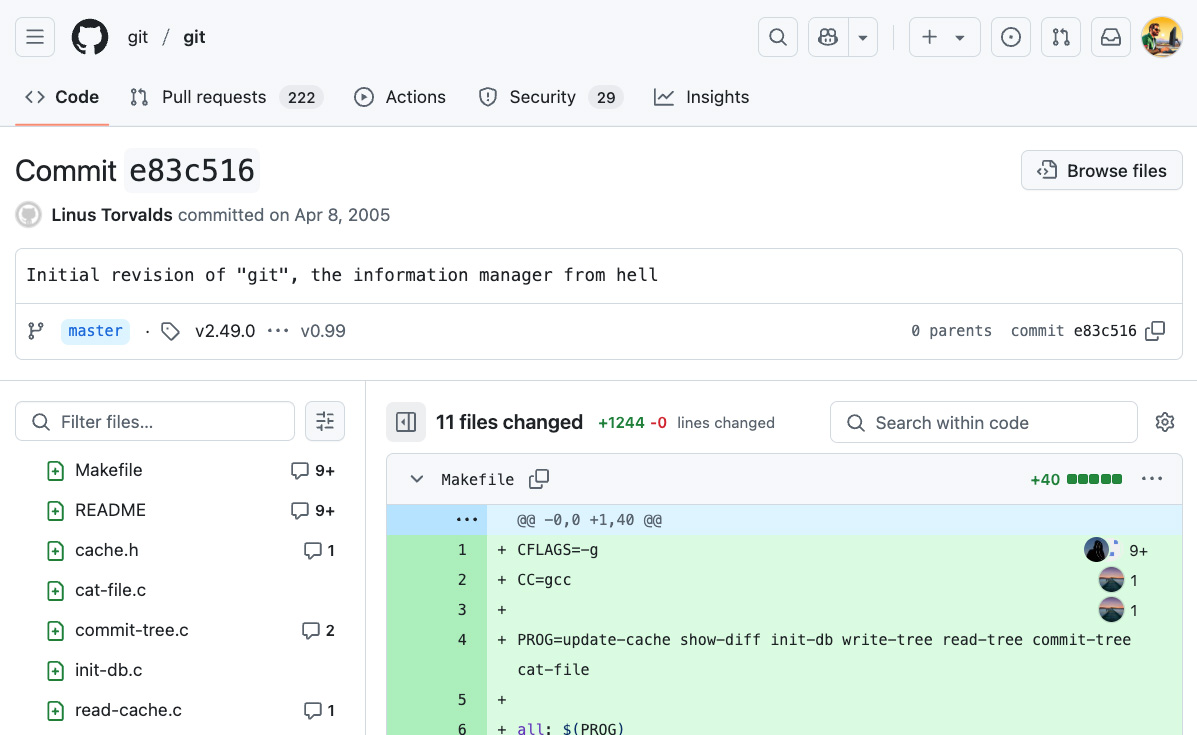Focus the Filter files input
This screenshot has width=1197, height=735.
tap(155, 421)
